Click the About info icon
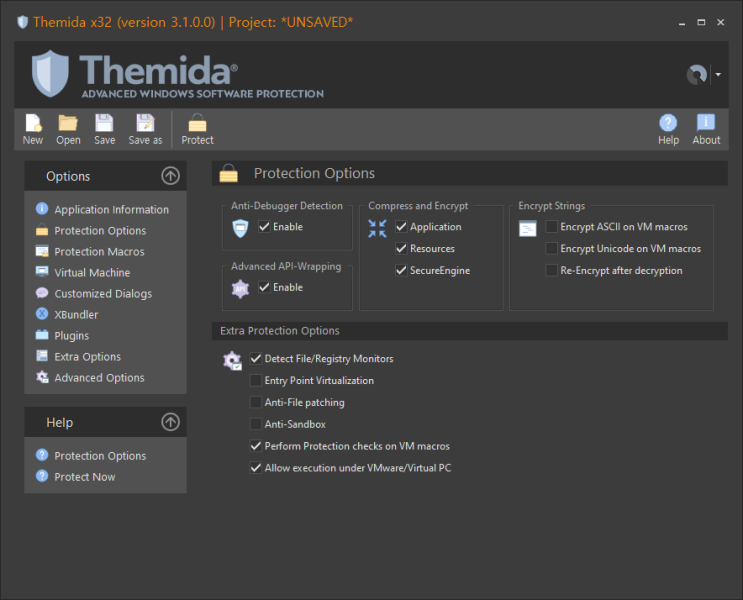The width and height of the screenshot is (743, 600). tap(706, 124)
